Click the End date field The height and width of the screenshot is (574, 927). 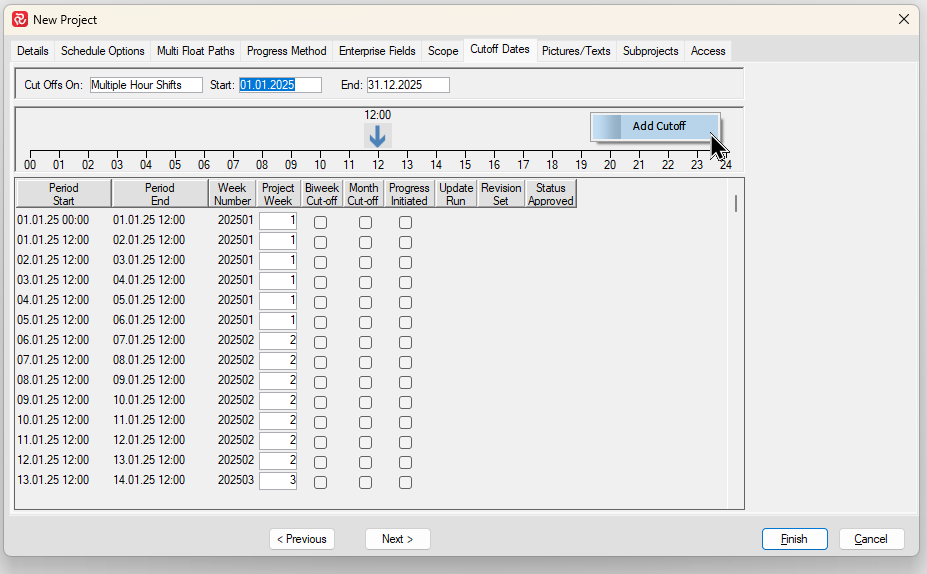[408, 85]
